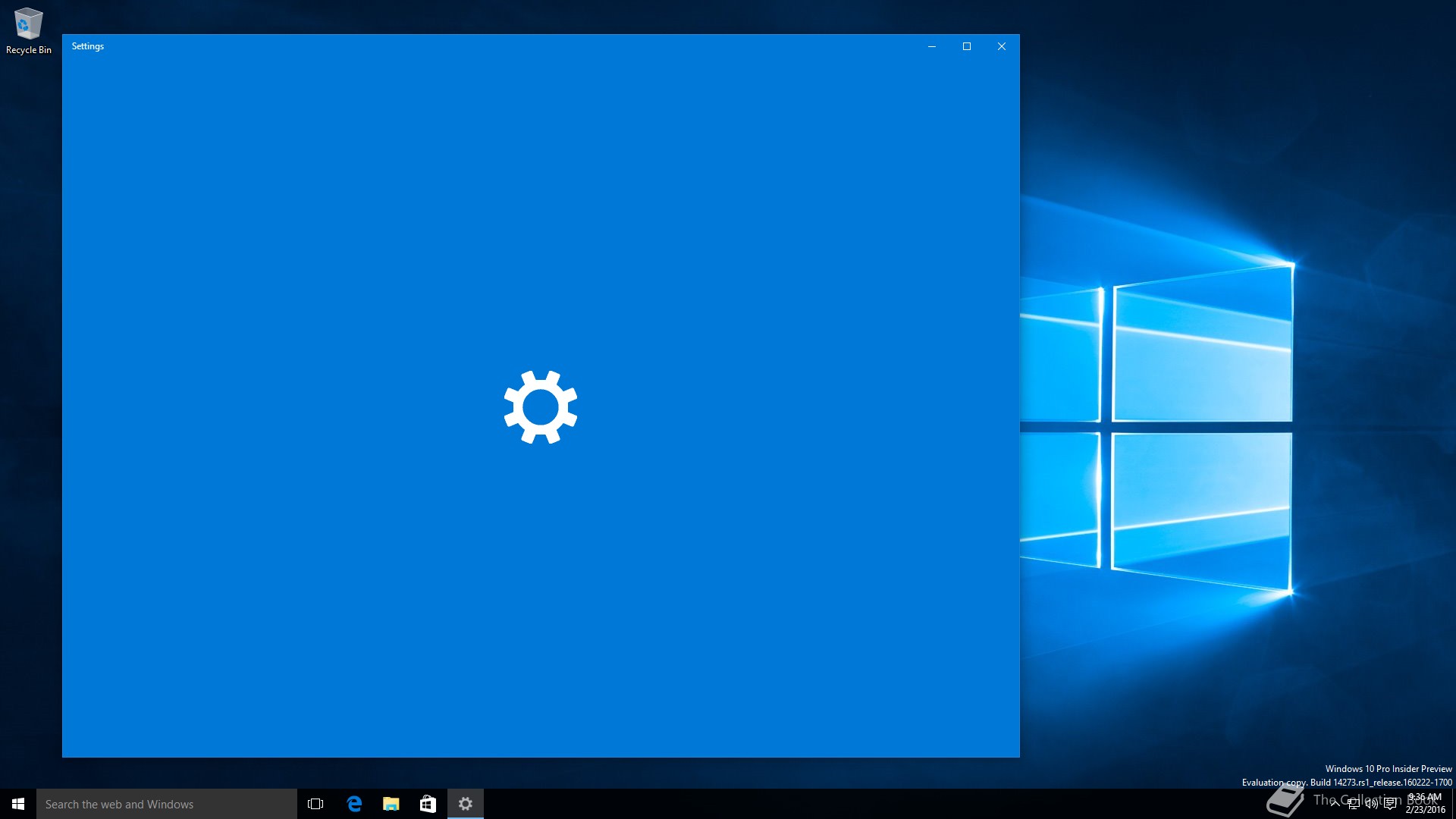Open File Explorer from the taskbar

[x=391, y=804]
